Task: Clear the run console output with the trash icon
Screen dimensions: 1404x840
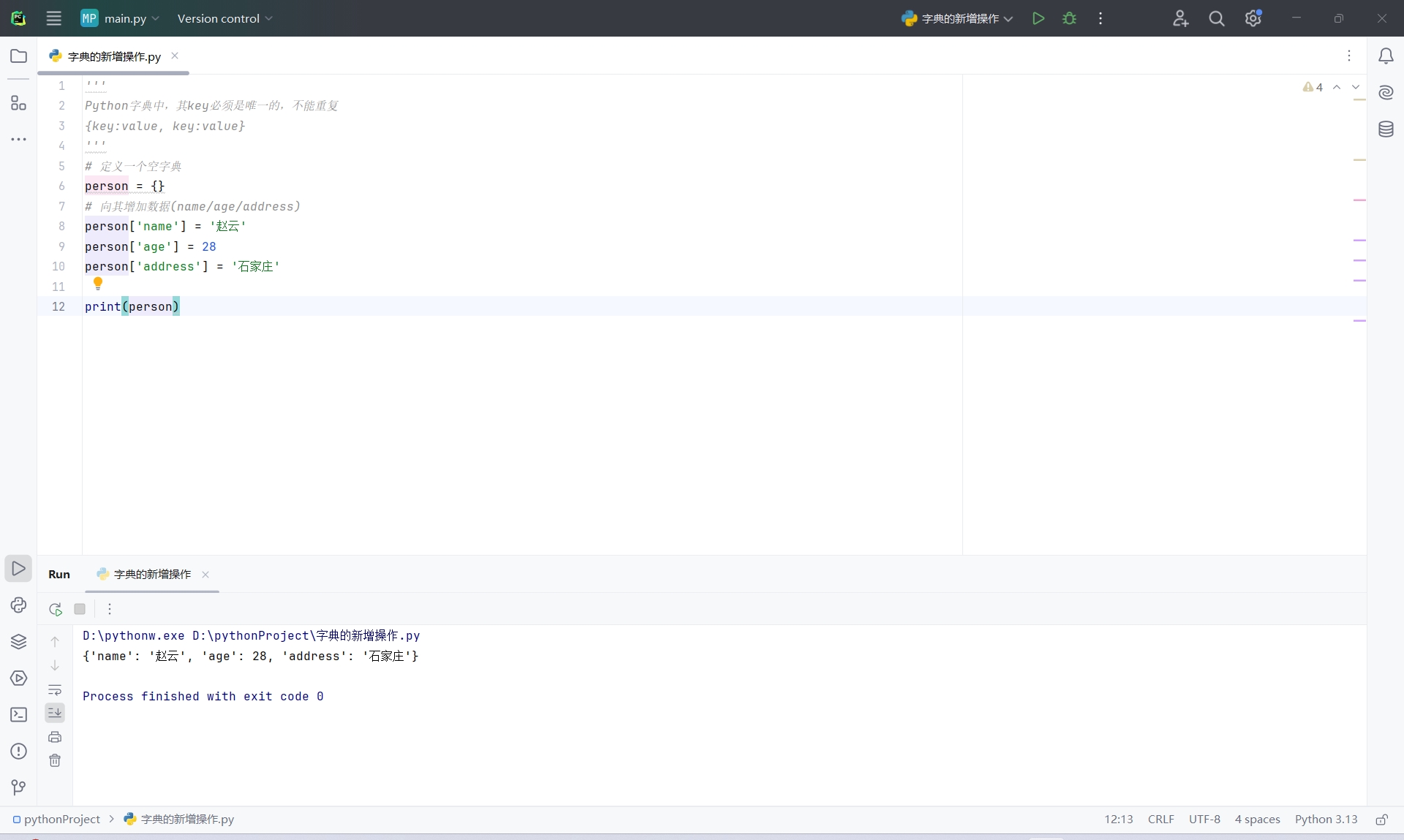Action: click(55, 761)
